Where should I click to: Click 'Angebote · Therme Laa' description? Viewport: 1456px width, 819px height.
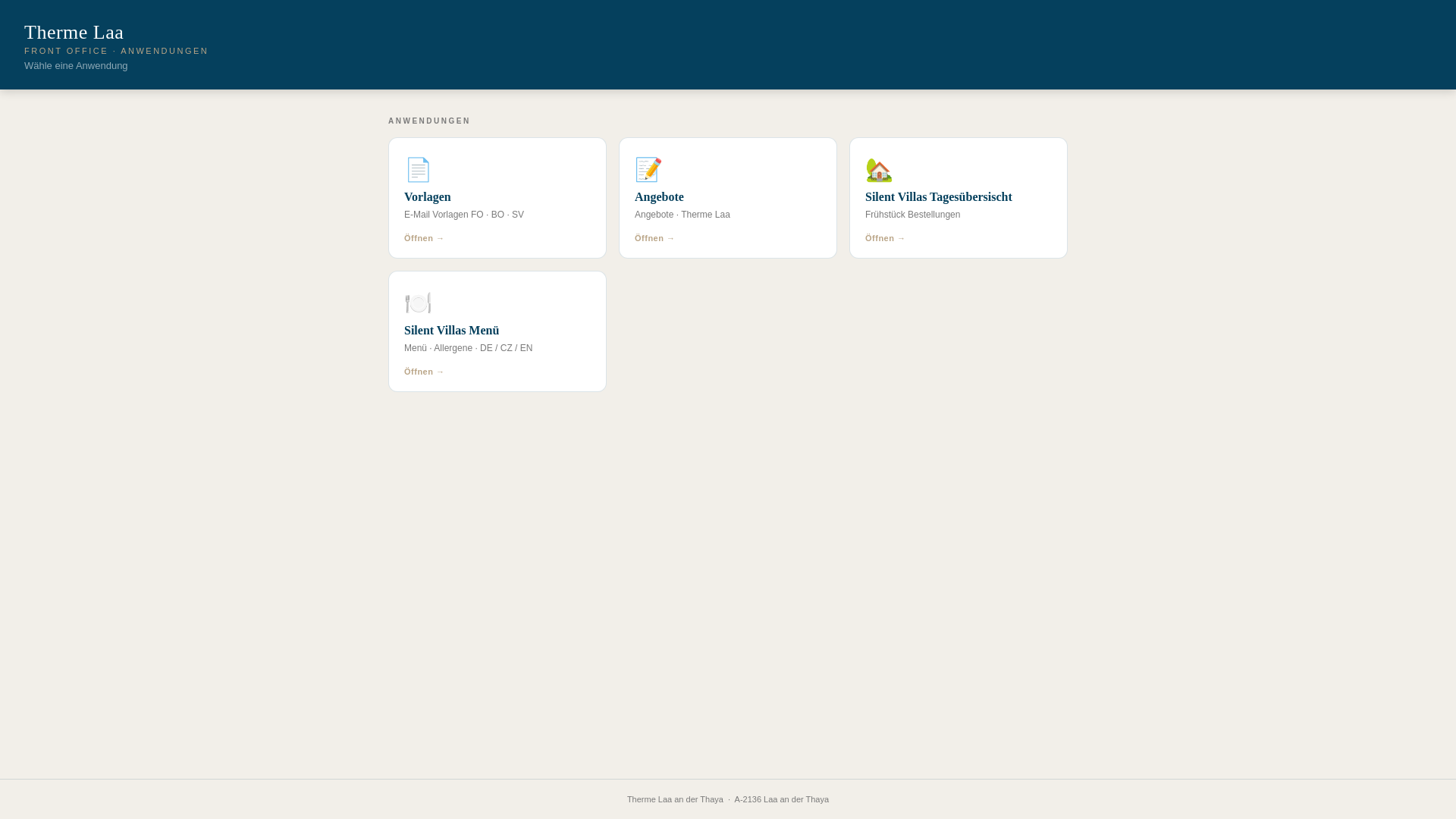click(x=682, y=215)
